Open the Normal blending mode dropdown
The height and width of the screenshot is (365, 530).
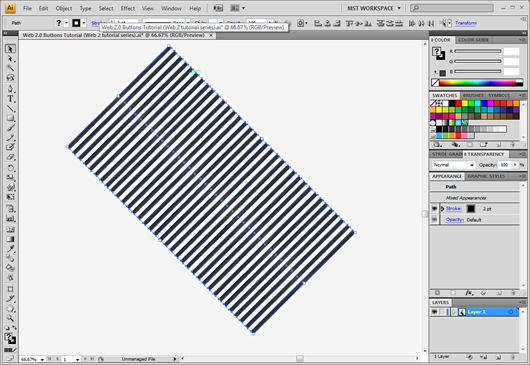pyautogui.click(x=454, y=165)
